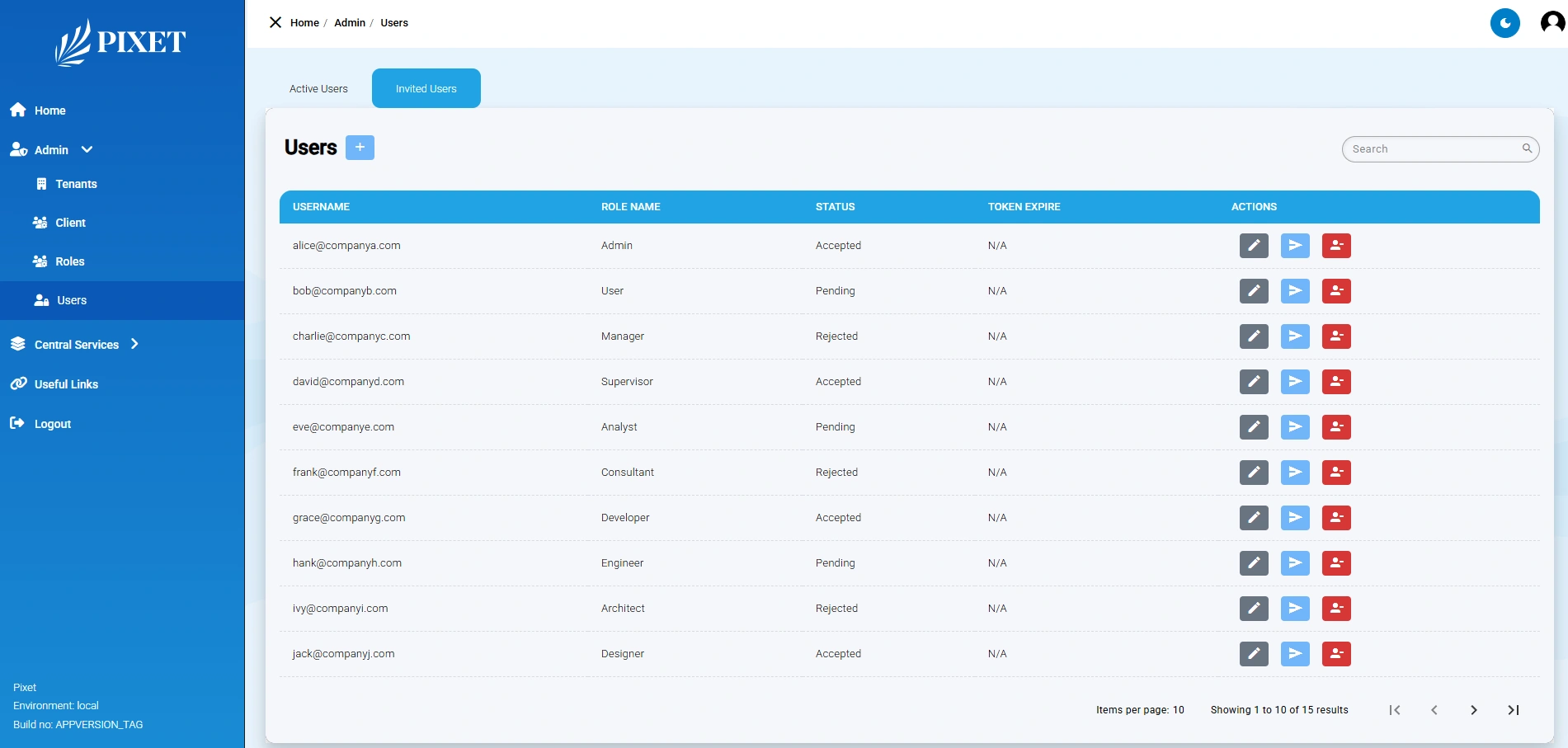The width and height of the screenshot is (1568, 748).
Task: Click the edit pencil icon for alice@companya.com
Action: 1253,246
